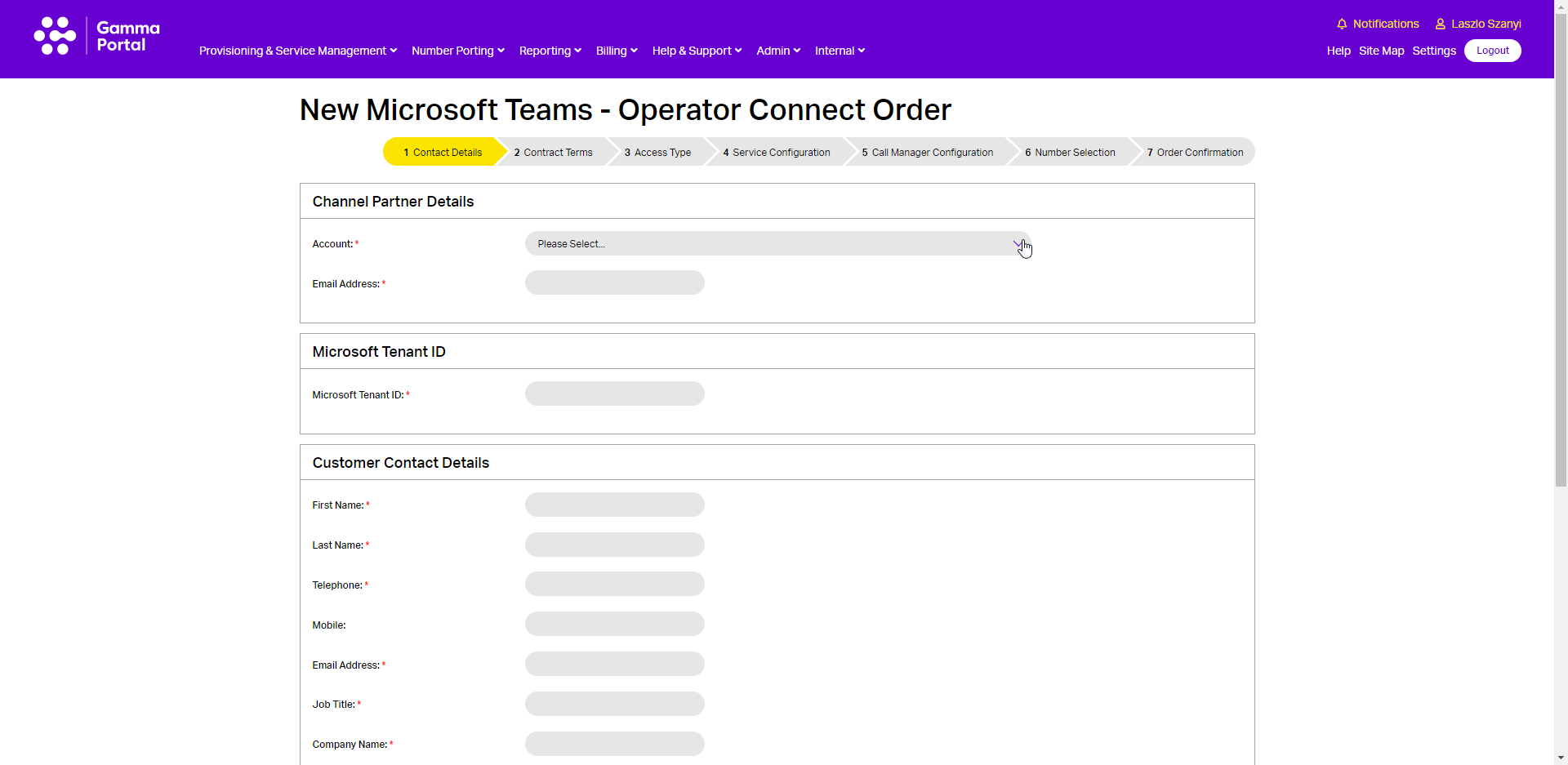Click the Help link

1339,51
